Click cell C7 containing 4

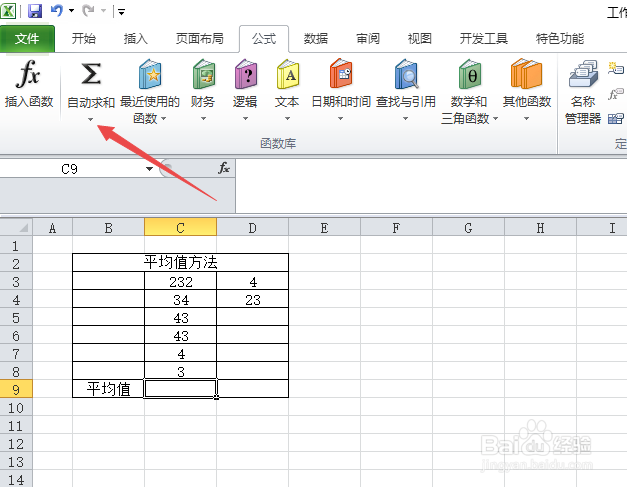click(180, 353)
